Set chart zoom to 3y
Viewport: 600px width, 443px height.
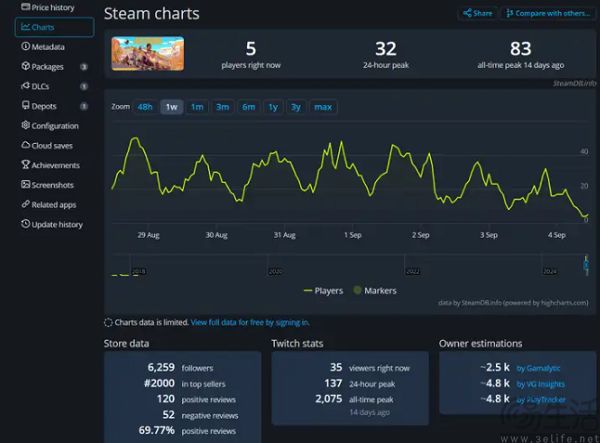pyautogui.click(x=295, y=107)
